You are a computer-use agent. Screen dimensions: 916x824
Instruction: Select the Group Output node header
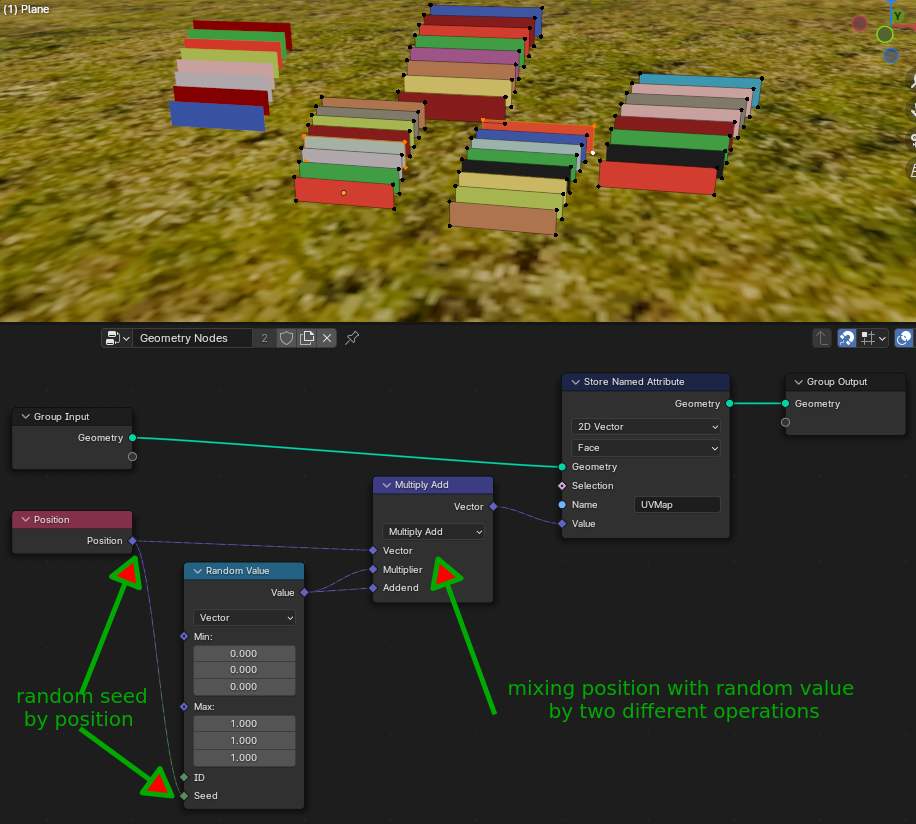tap(845, 381)
